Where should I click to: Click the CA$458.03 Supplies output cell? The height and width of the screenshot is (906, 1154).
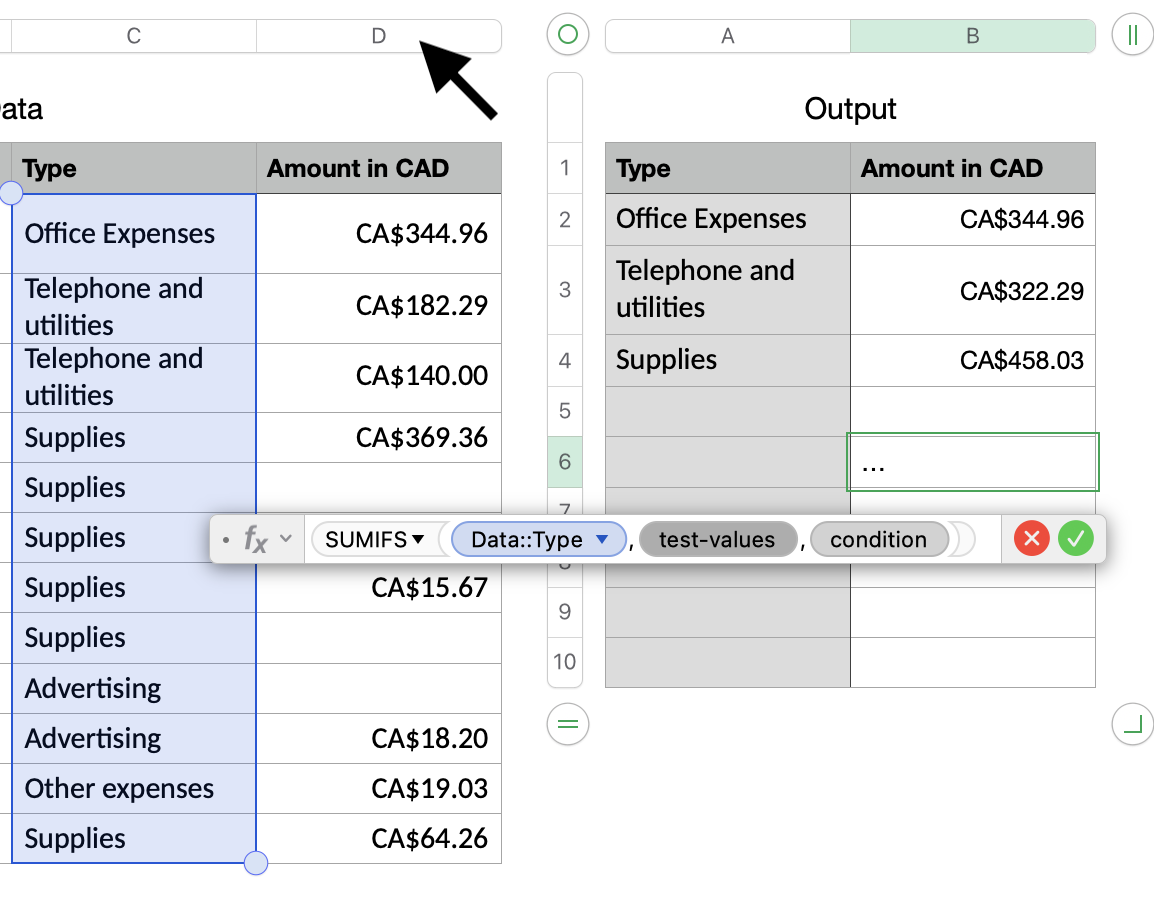972,360
